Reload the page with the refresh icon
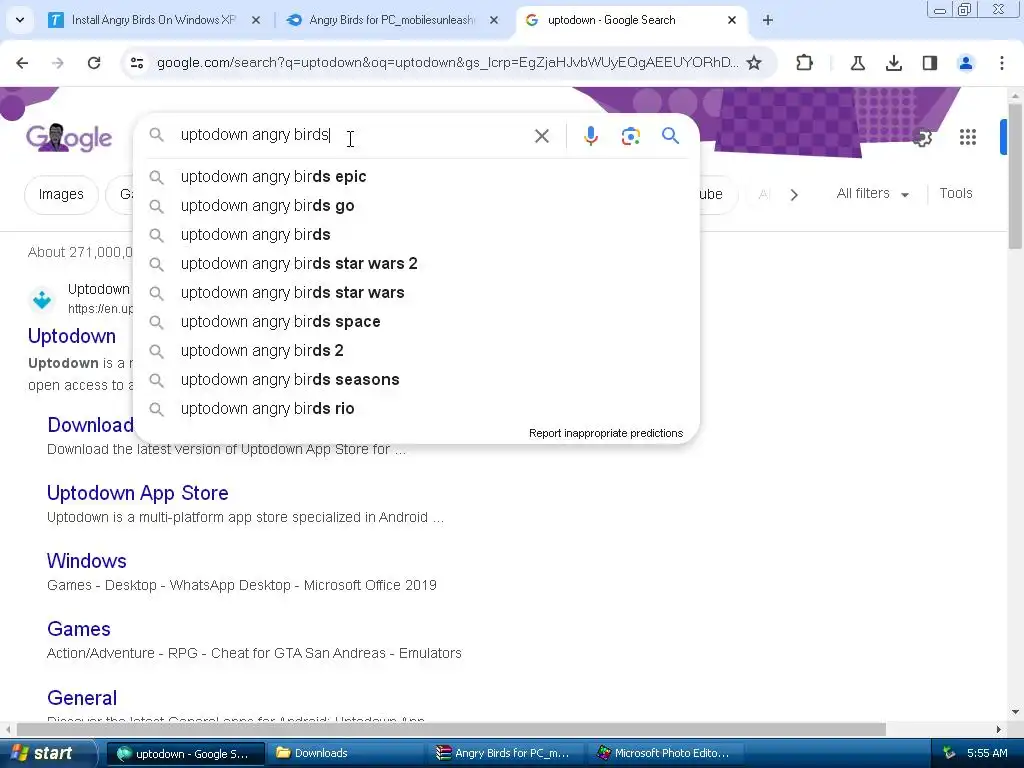This screenshot has width=1024, height=768. (94, 63)
